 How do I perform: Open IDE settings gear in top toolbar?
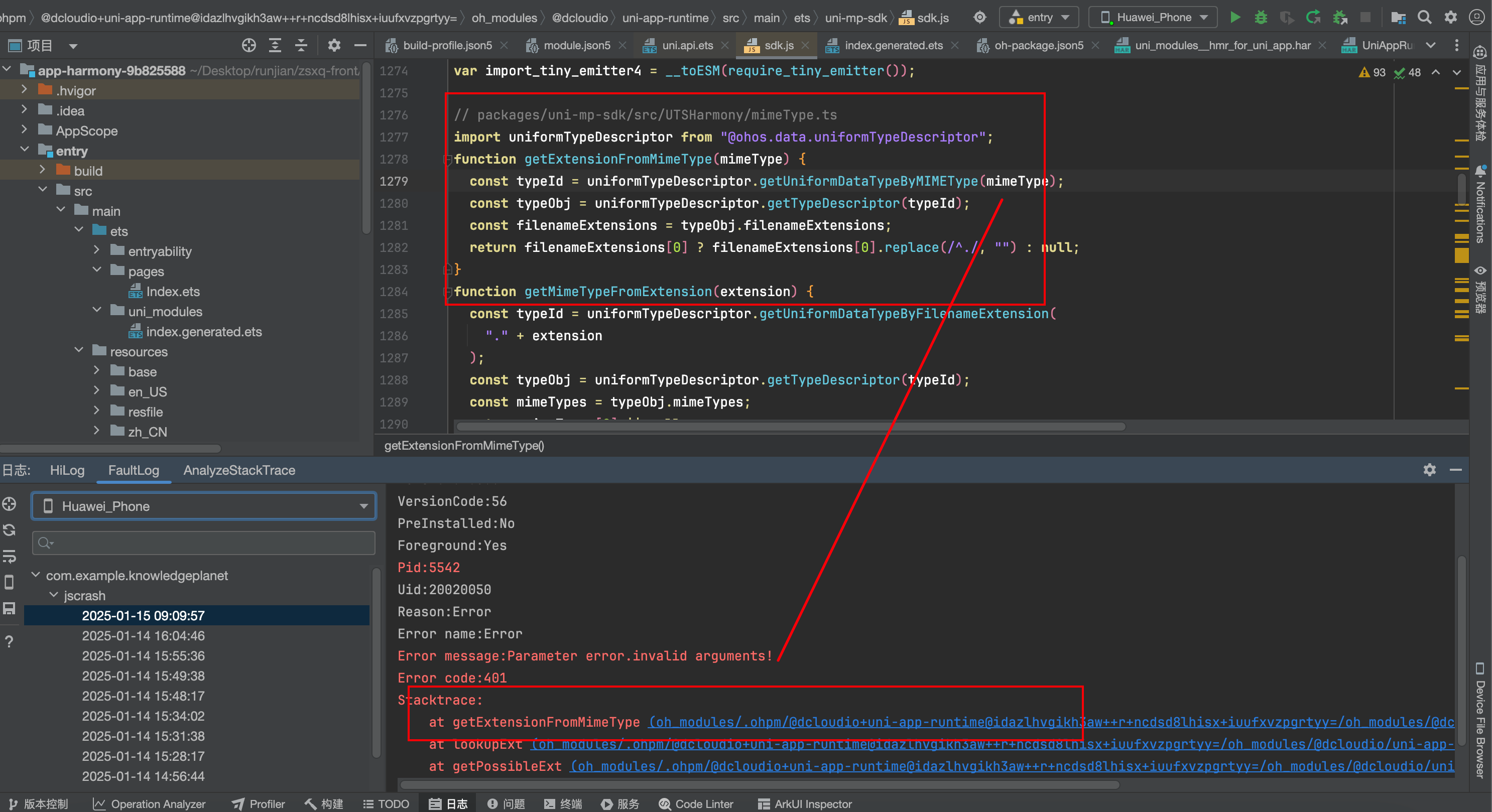pos(1450,18)
